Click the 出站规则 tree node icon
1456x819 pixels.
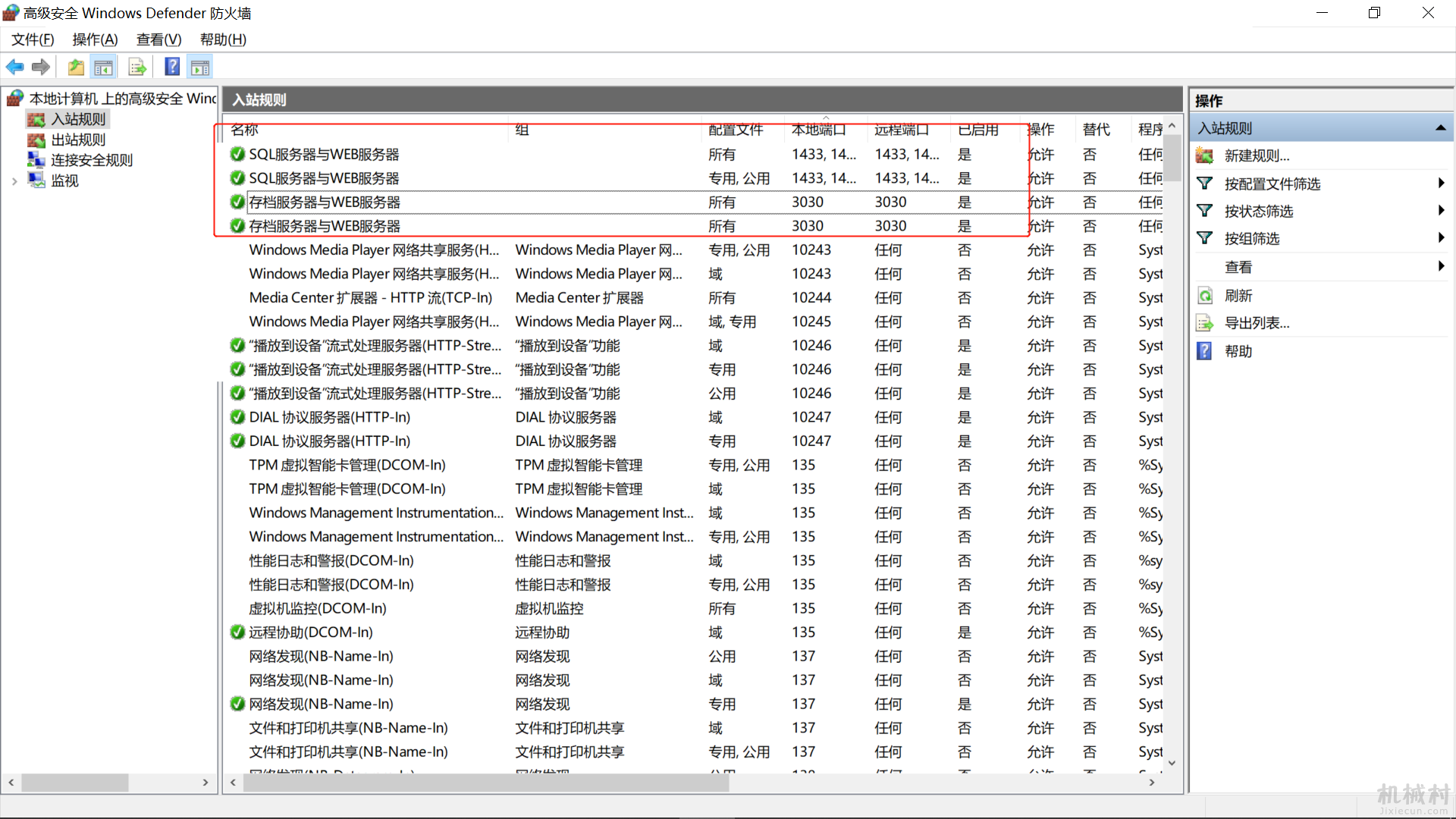pyautogui.click(x=36, y=140)
